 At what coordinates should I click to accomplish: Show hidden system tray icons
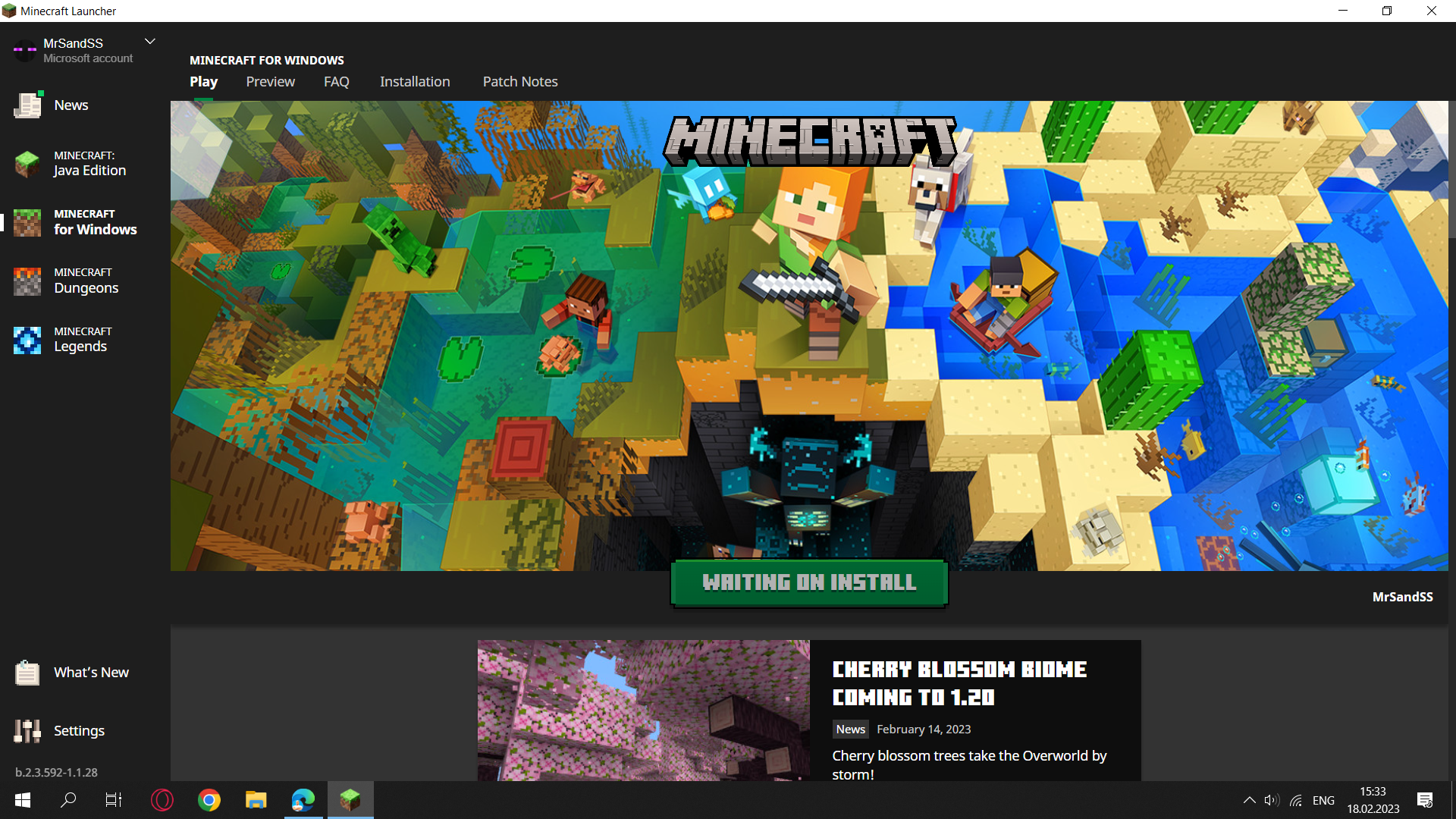click(1249, 800)
